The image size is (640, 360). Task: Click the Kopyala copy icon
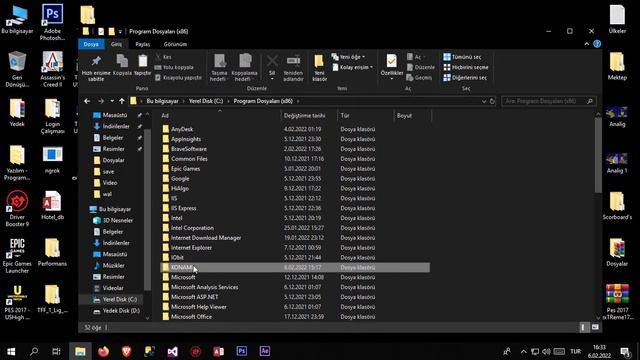(122, 65)
